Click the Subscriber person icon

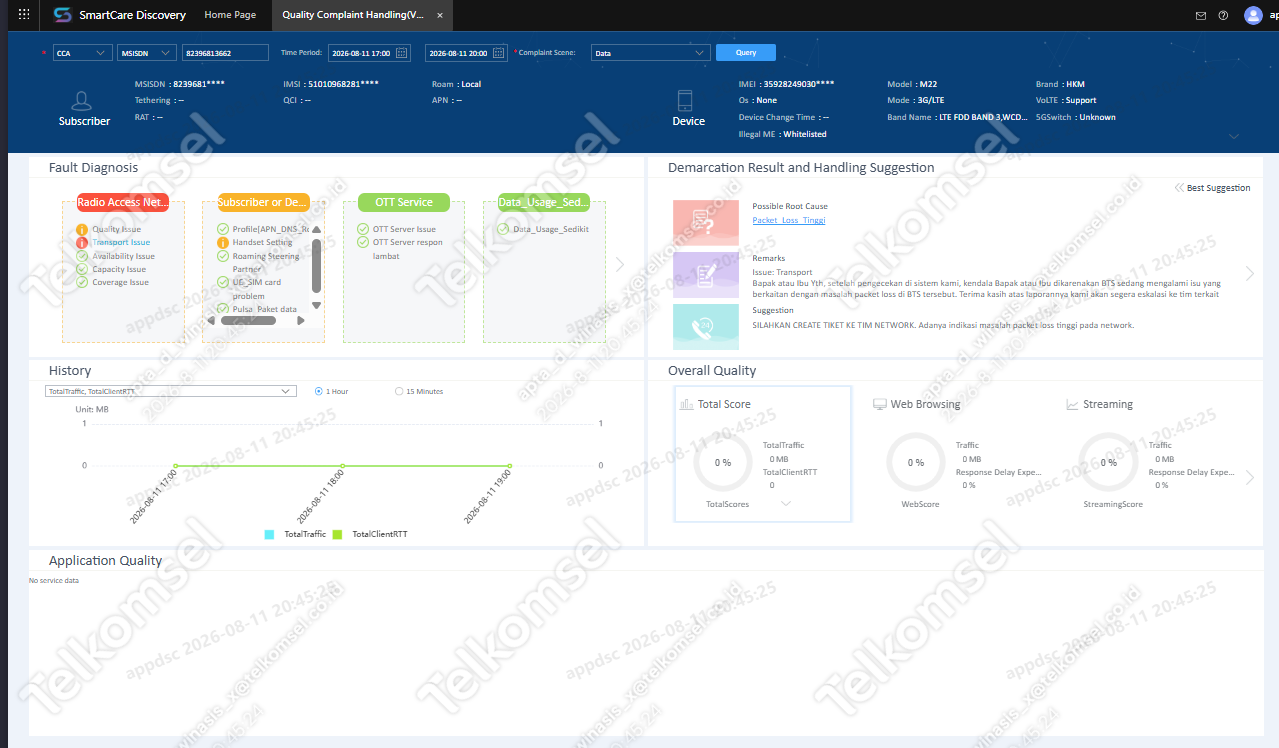(x=83, y=101)
